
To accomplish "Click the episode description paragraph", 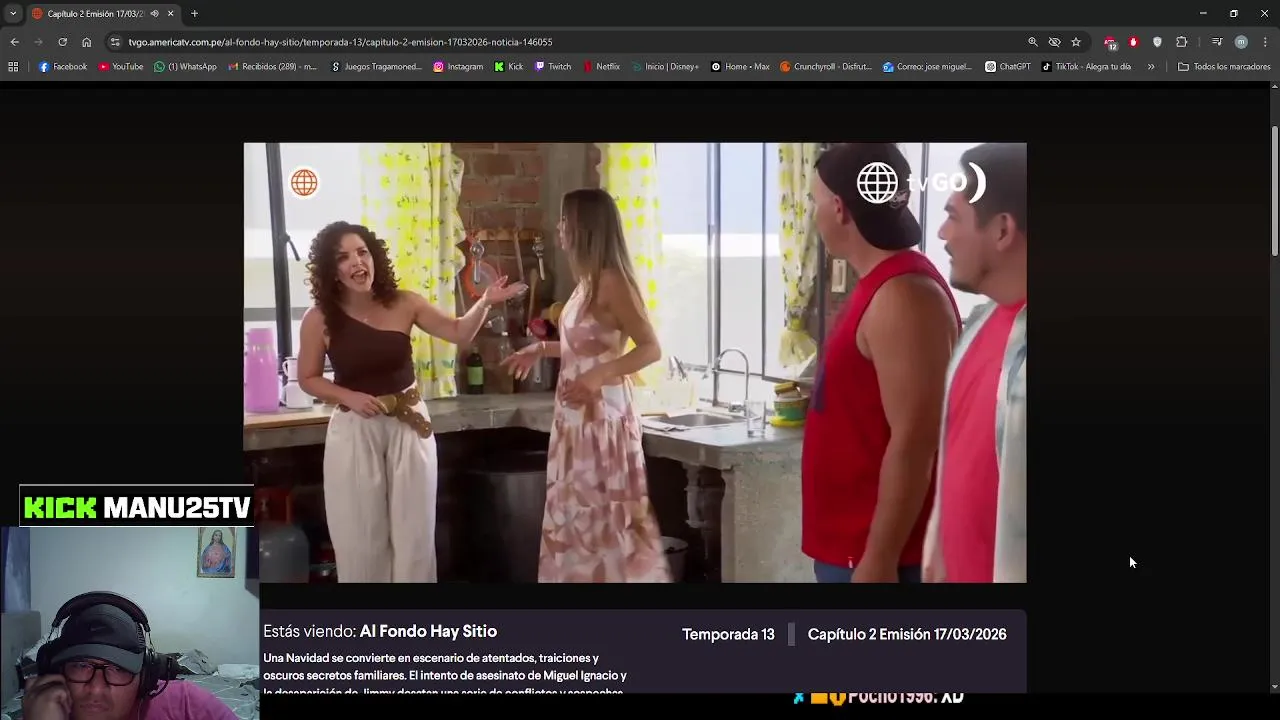I will (x=445, y=674).
